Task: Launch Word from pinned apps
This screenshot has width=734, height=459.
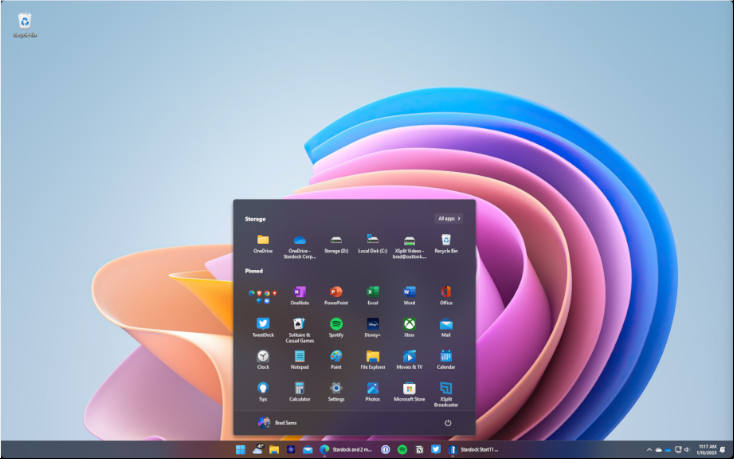Action: point(409,296)
